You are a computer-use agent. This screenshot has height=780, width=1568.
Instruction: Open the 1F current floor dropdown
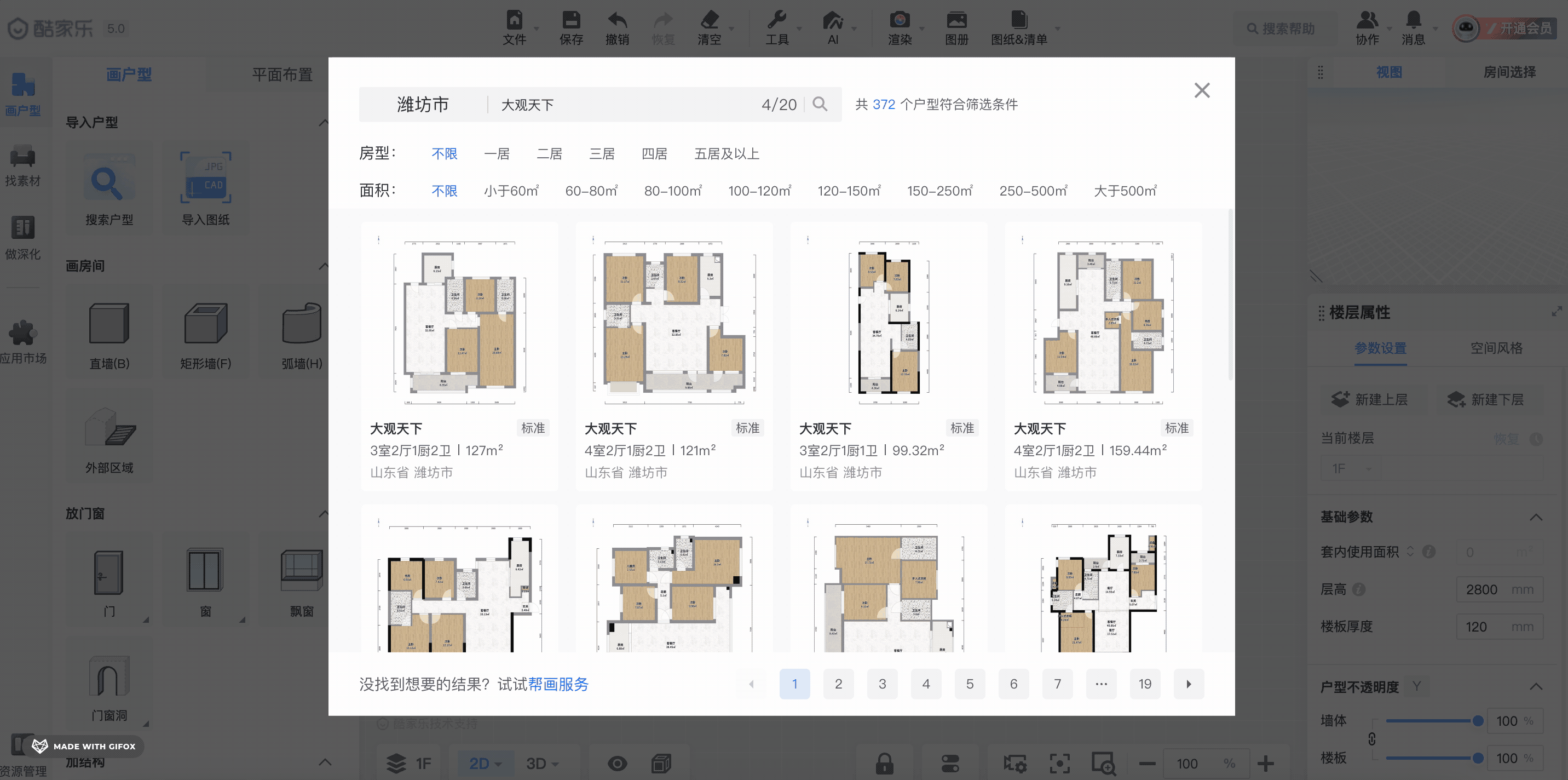coord(1351,468)
